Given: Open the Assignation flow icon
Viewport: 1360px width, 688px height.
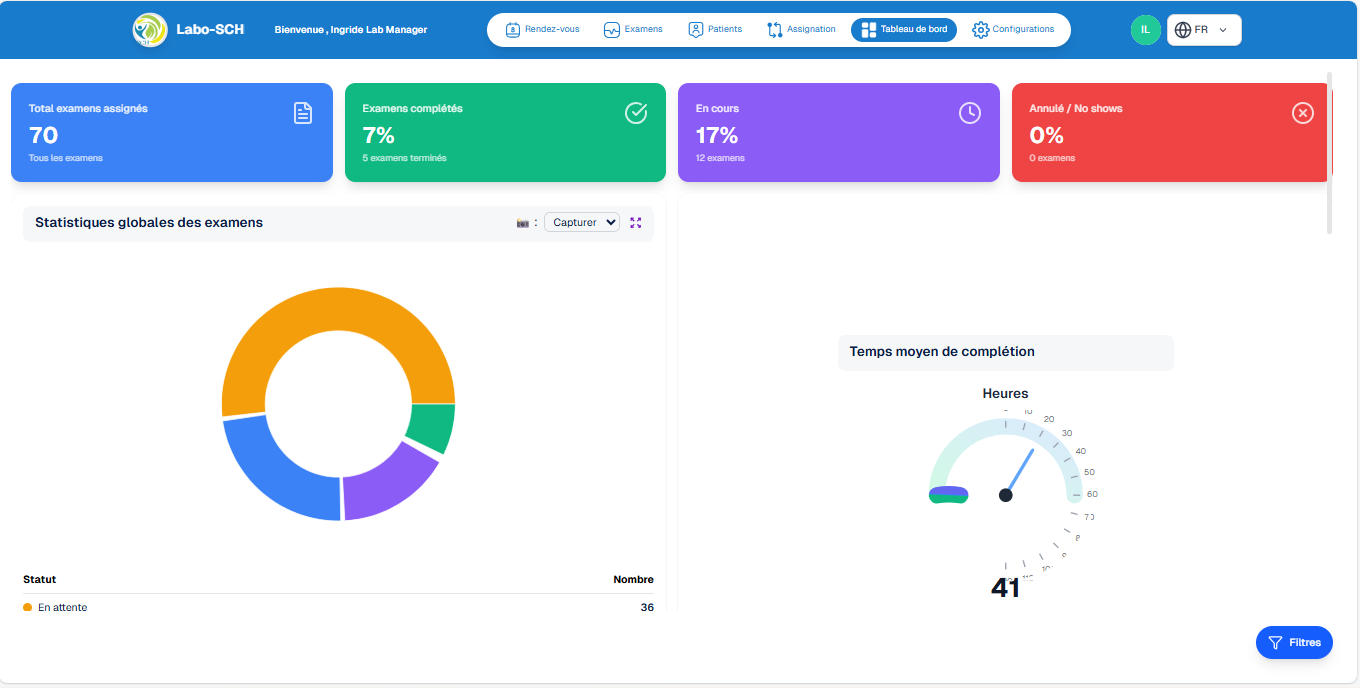Looking at the screenshot, I should (775, 29).
